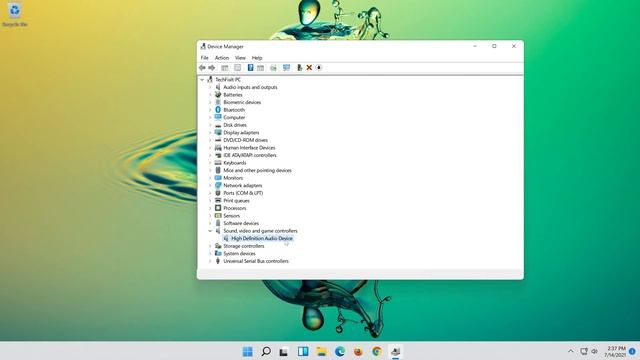Image resolution: width=640 pixels, height=360 pixels.
Task: Select the Sensors label
Action: click(x=231, y=216)
